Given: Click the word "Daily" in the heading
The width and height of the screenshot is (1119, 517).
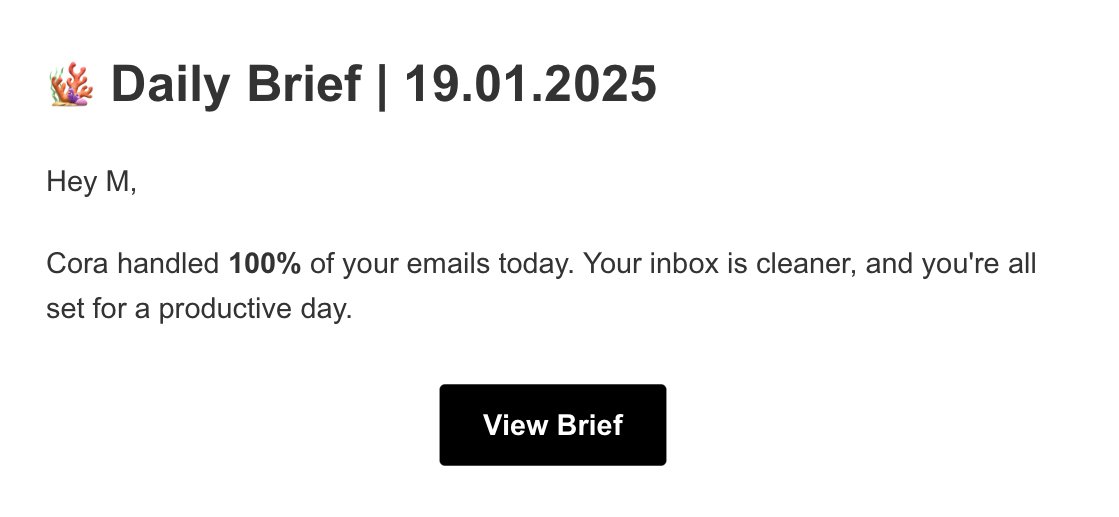Looking at the screenshot, I should [170, 85].
